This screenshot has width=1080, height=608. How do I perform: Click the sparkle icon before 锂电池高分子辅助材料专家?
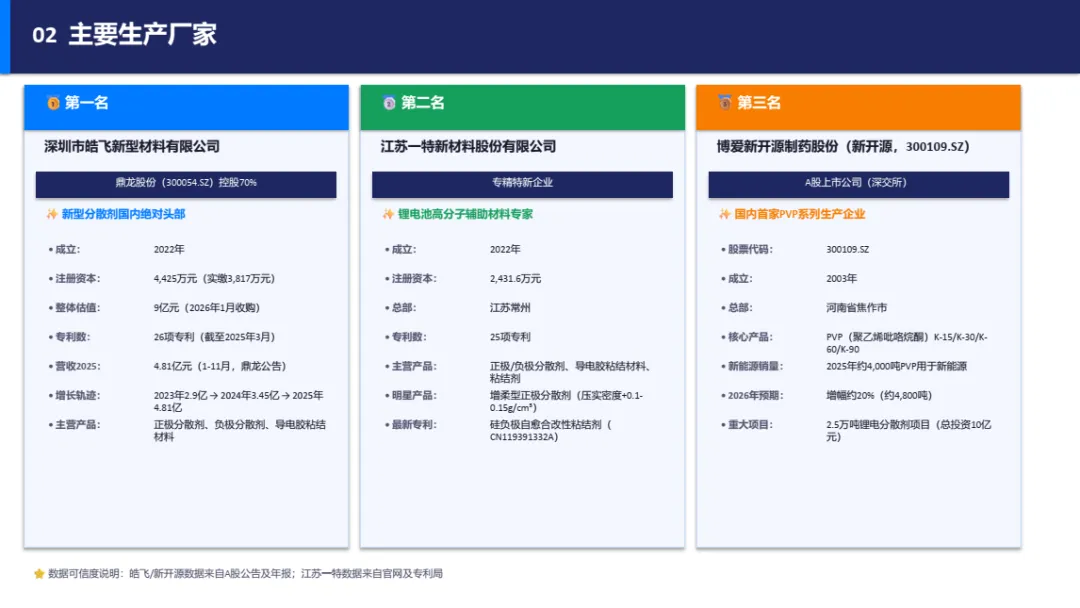pos(388,214)
